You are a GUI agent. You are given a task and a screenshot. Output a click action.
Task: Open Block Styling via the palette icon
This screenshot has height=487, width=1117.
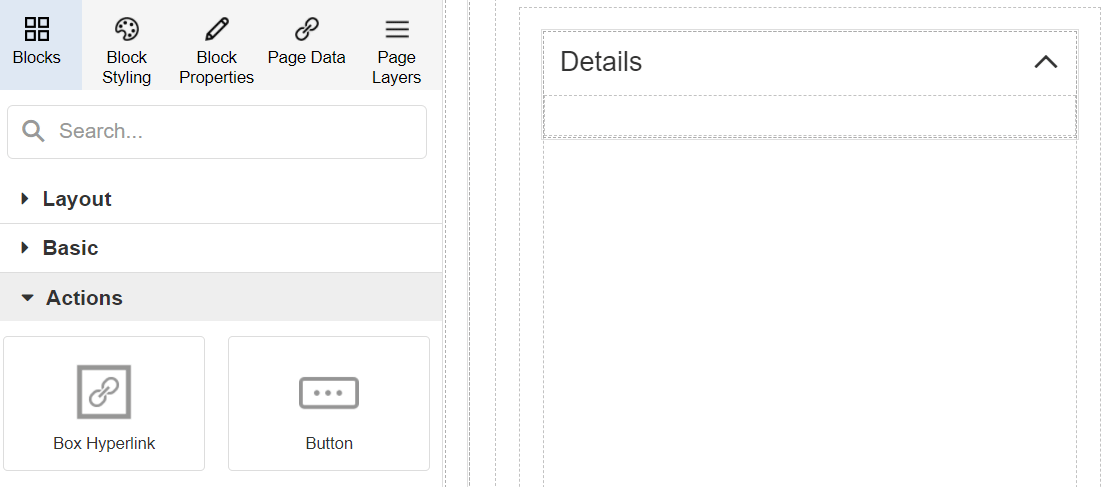point(127,28)
